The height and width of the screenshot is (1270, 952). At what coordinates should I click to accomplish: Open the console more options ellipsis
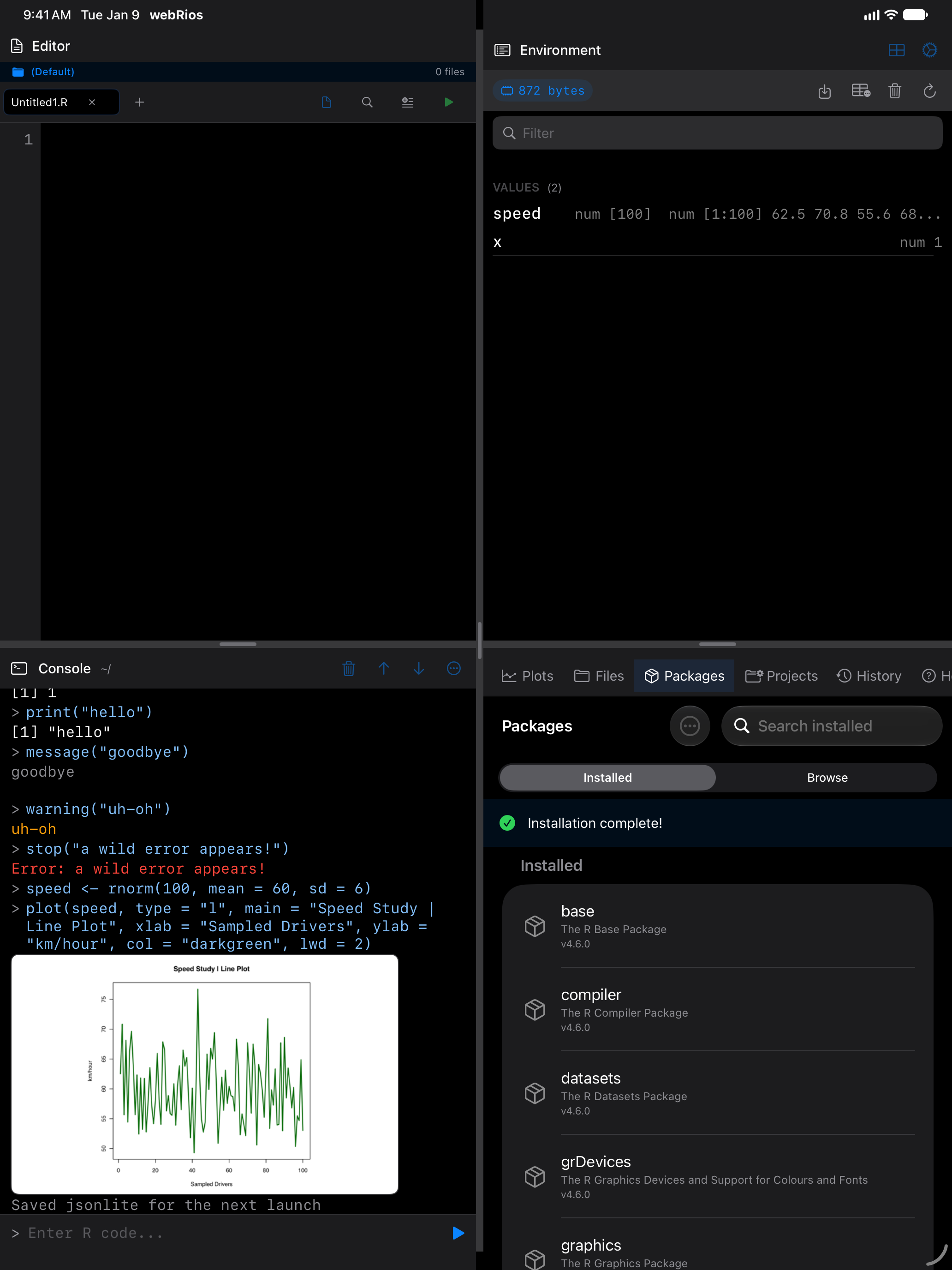tap(454, 668)
